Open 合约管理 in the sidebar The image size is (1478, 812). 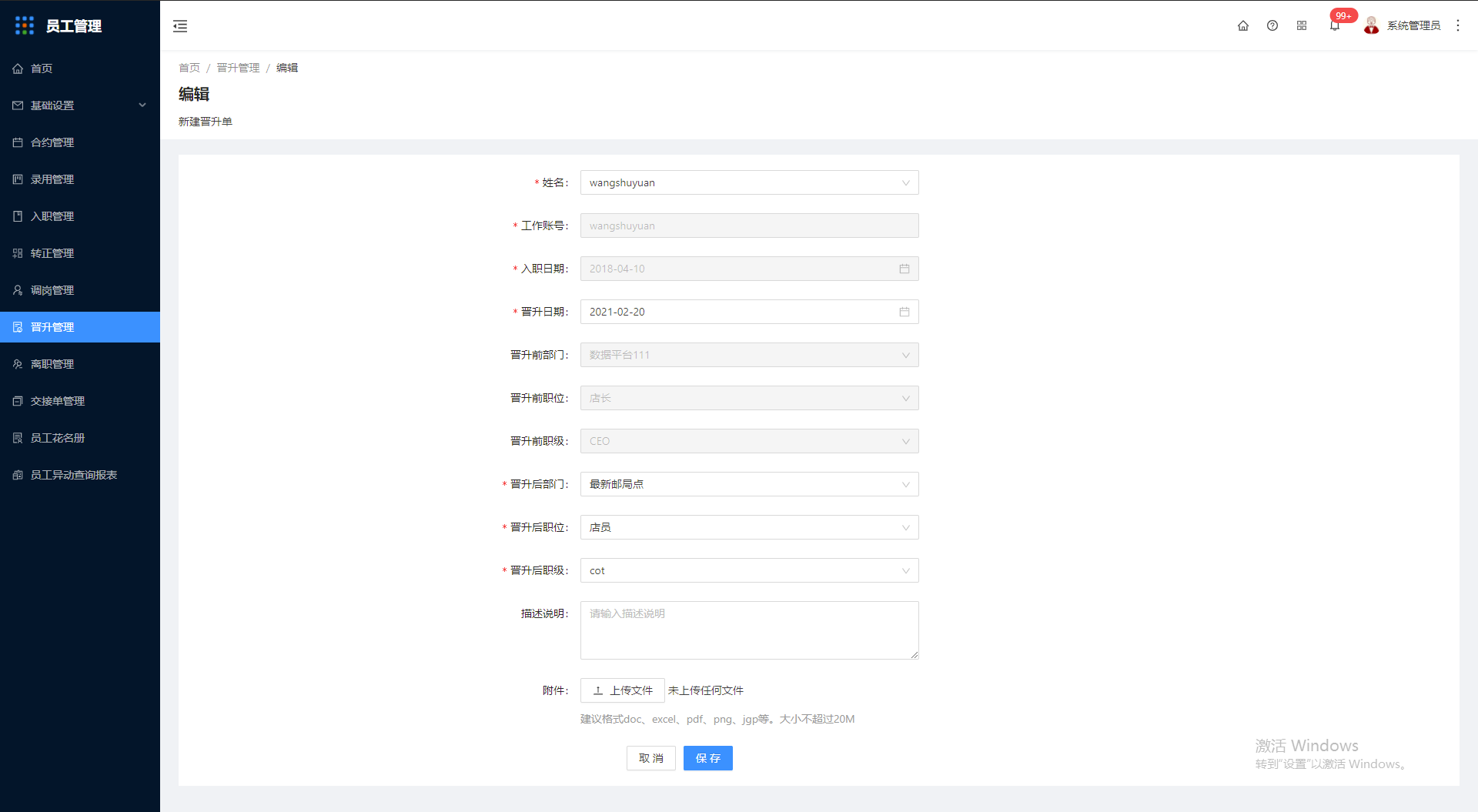pyautogui.click(x=80, y=142)
